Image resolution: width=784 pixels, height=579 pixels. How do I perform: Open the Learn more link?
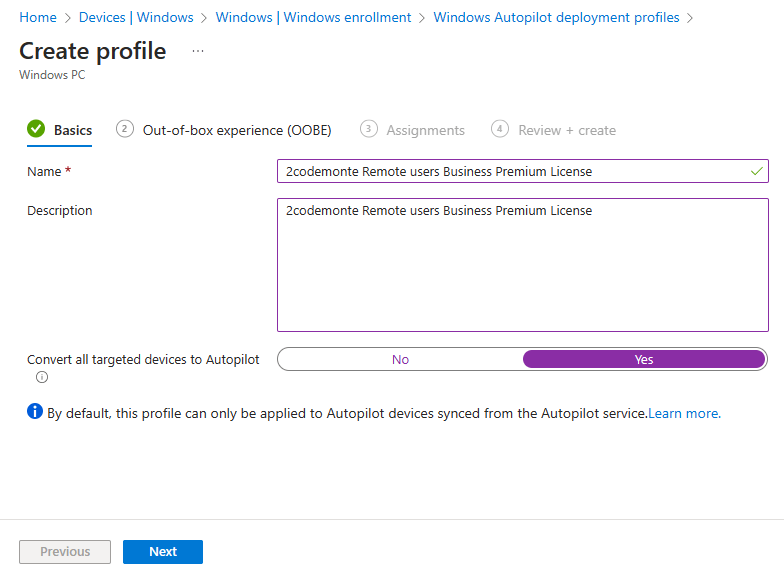pos(684,413)
